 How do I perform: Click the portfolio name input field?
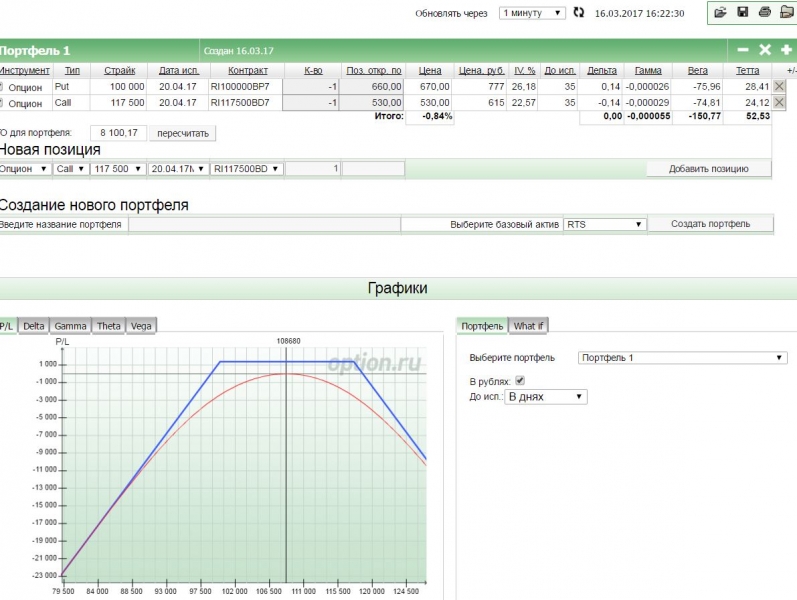(264, 224)
